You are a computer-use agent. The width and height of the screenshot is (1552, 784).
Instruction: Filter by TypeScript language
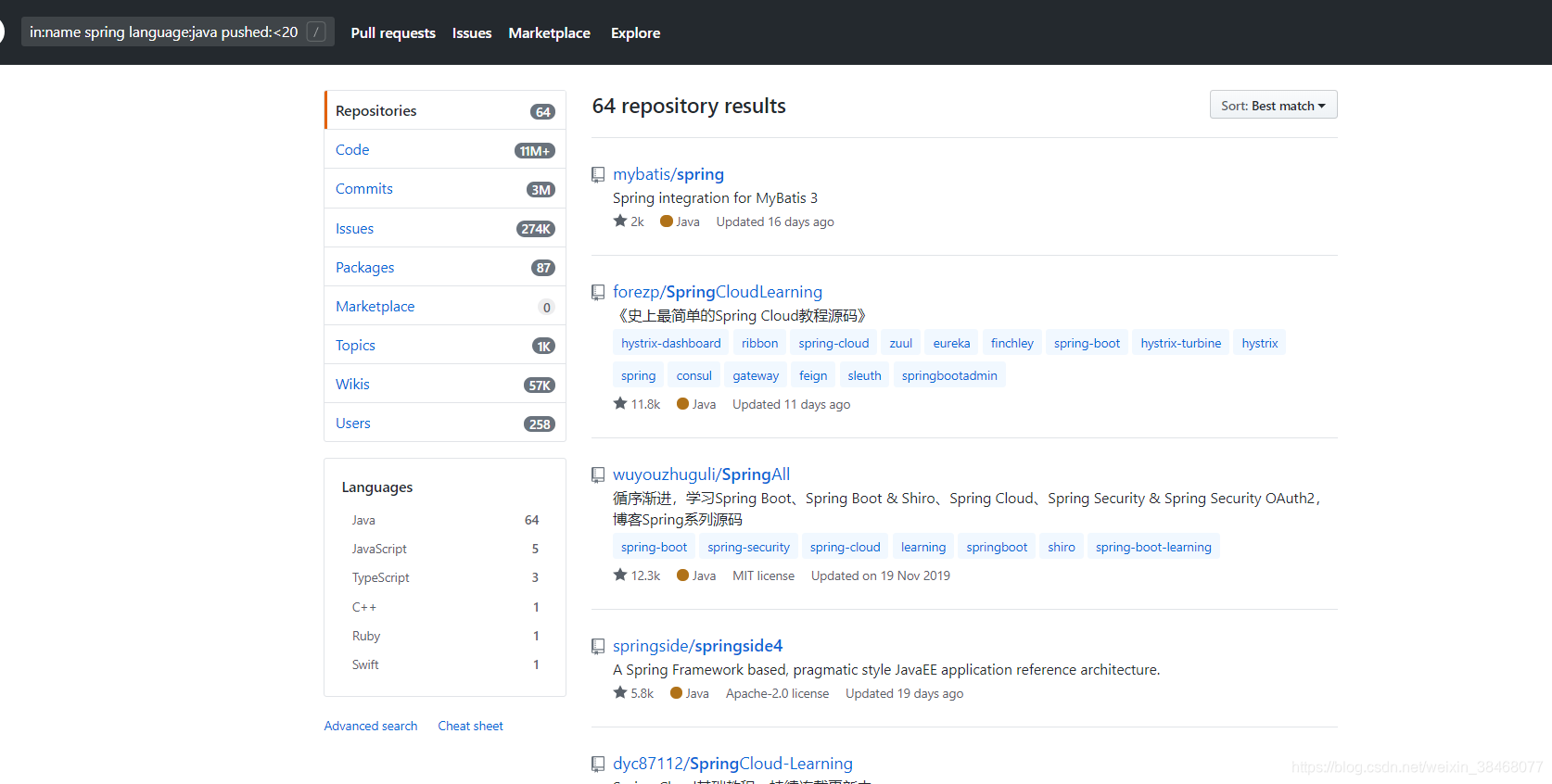445,577
